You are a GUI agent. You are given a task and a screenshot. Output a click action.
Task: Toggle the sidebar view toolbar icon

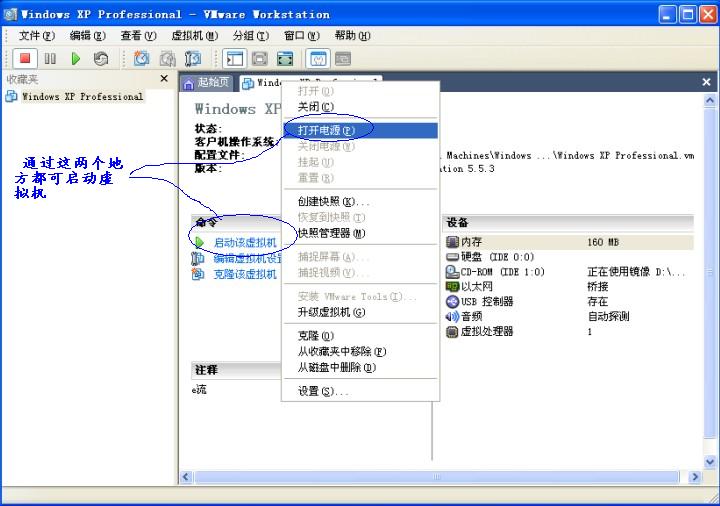click(x=236, y=59)
